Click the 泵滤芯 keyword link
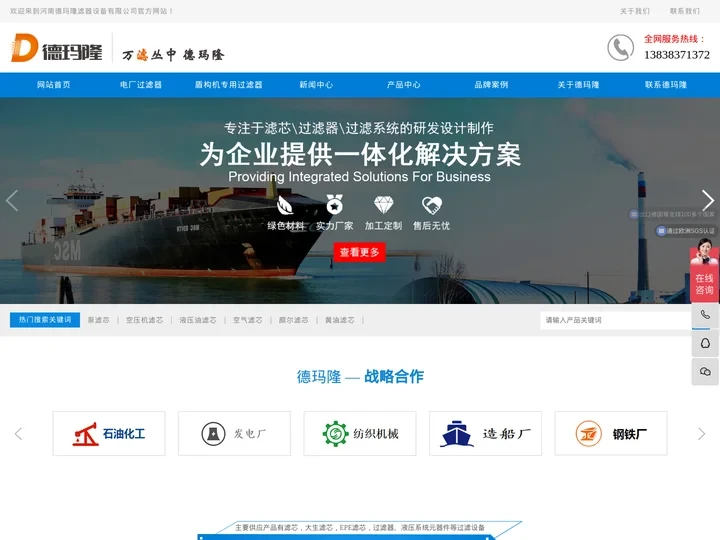The width and height of the screenshot is (720, 540). pos(98,320)
